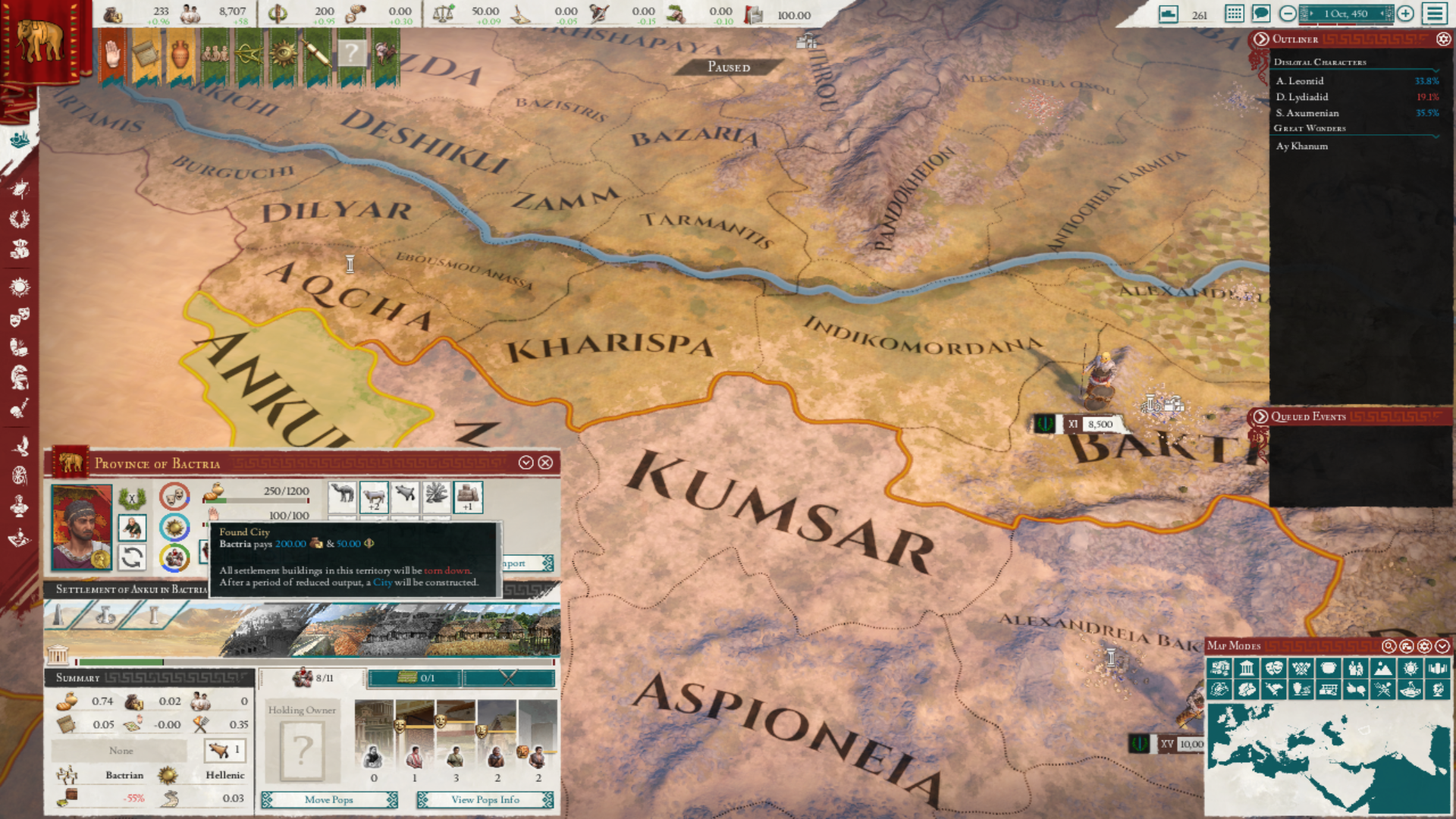Select the camel trade good slot

point(343,496)
